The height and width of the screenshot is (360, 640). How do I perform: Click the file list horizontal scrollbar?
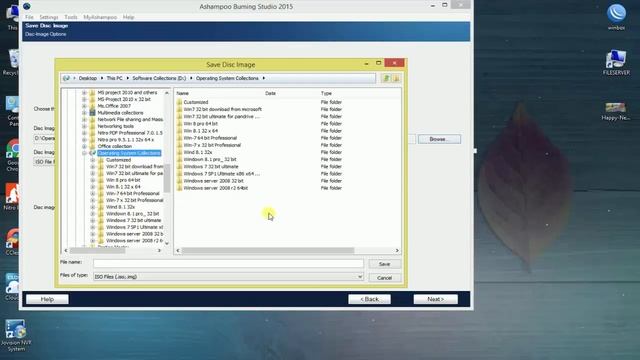click(268, 251)
